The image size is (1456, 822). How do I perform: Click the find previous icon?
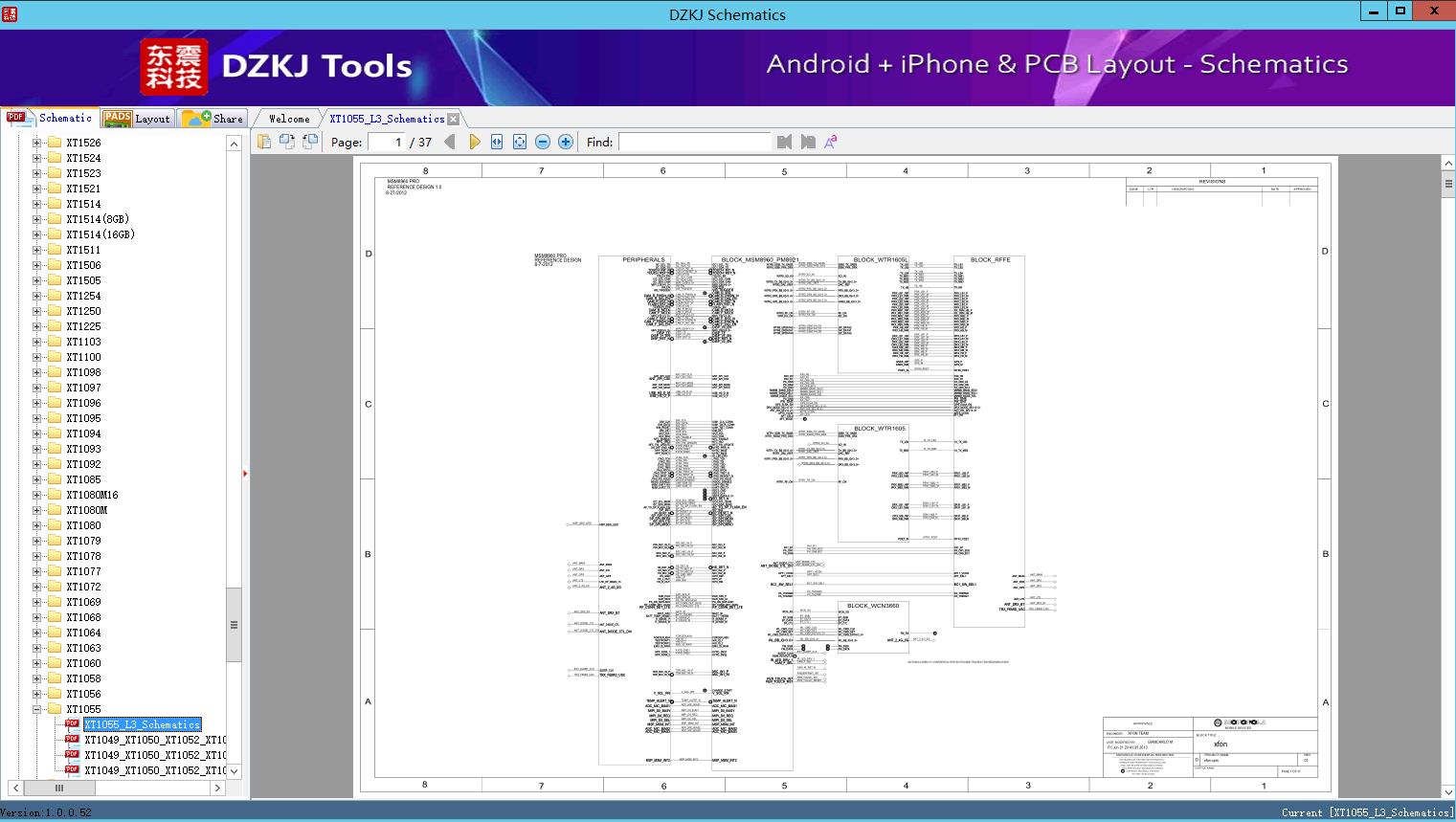[x=785, y=142]
